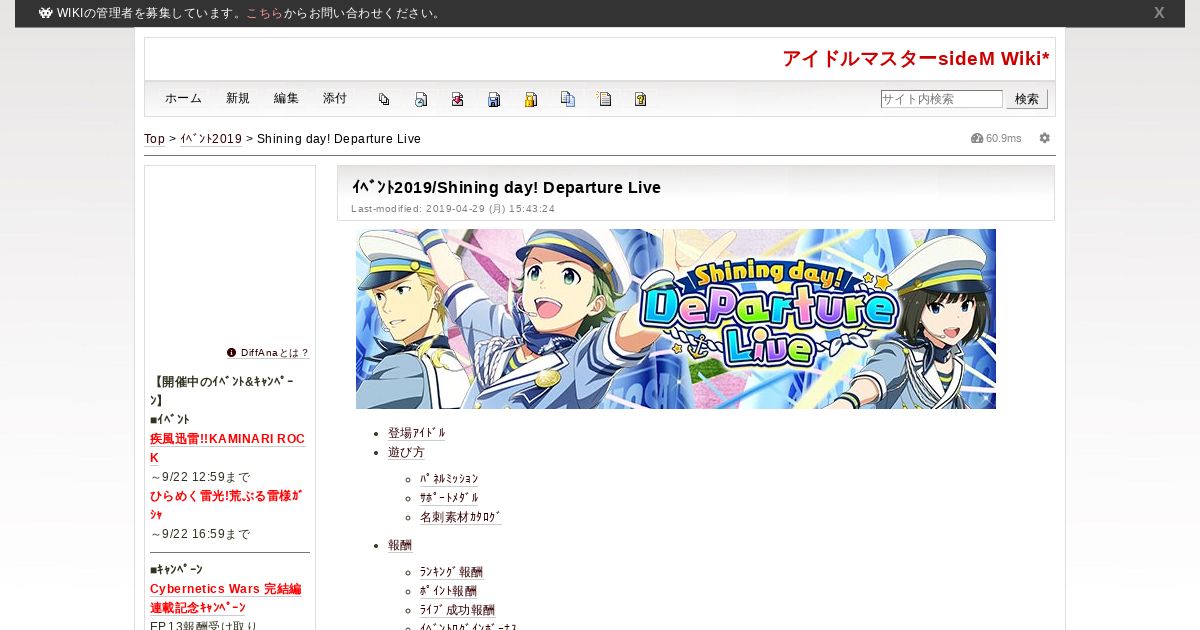Click the blue floppy disk icon

[x=494, y=99]
